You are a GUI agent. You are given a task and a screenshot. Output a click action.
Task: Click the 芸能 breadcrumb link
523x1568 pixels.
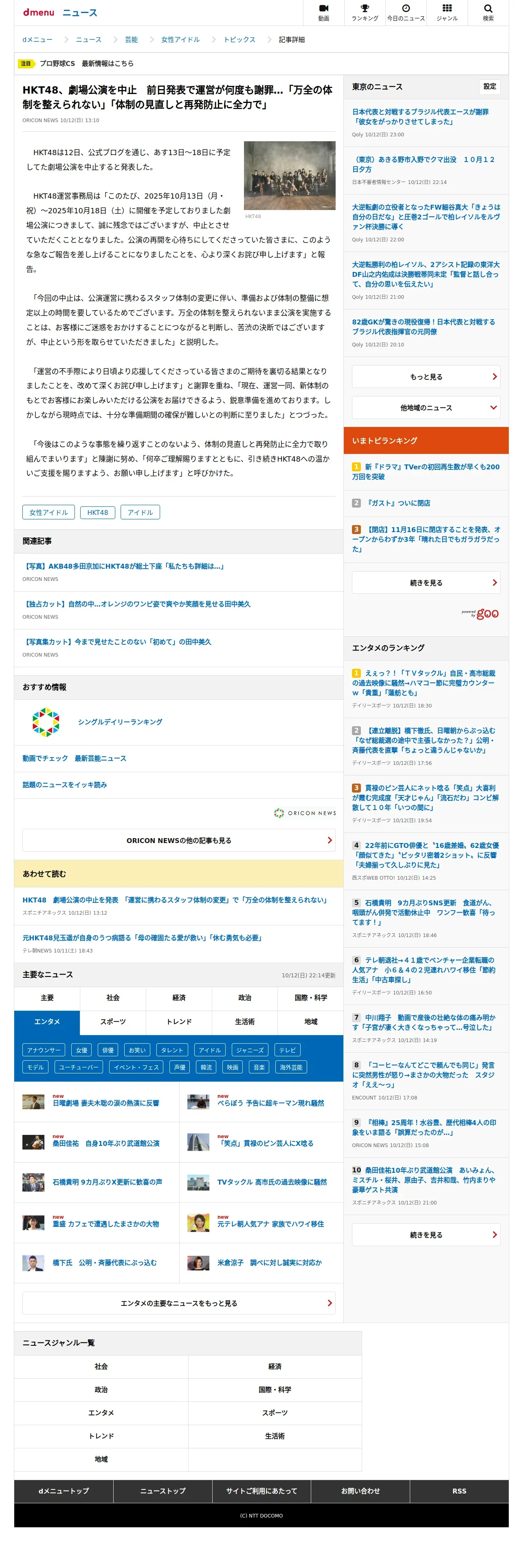pyautogui.click(x=132, y=39)
